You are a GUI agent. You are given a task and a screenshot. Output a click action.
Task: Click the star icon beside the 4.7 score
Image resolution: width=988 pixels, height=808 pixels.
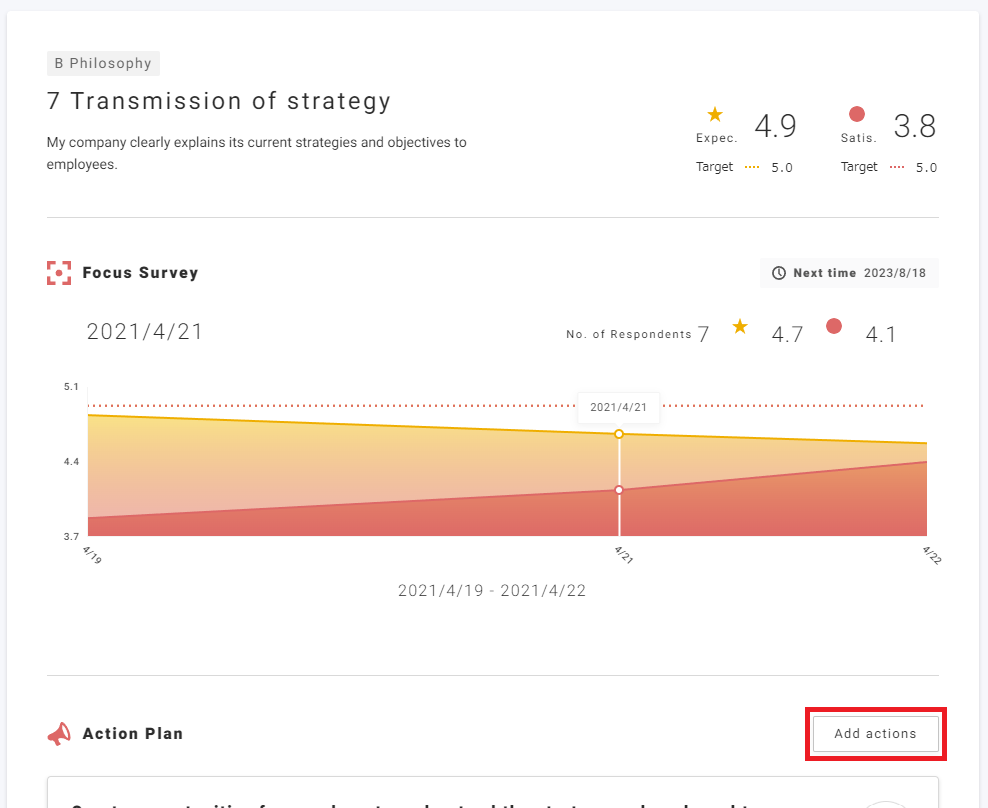pyautogui.click(x=740, y=327)
